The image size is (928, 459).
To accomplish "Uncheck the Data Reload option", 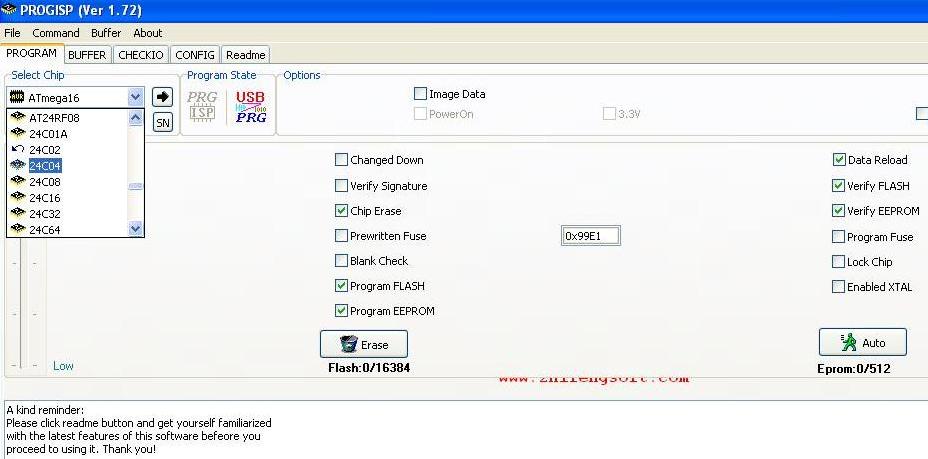I will pos(839,160).
